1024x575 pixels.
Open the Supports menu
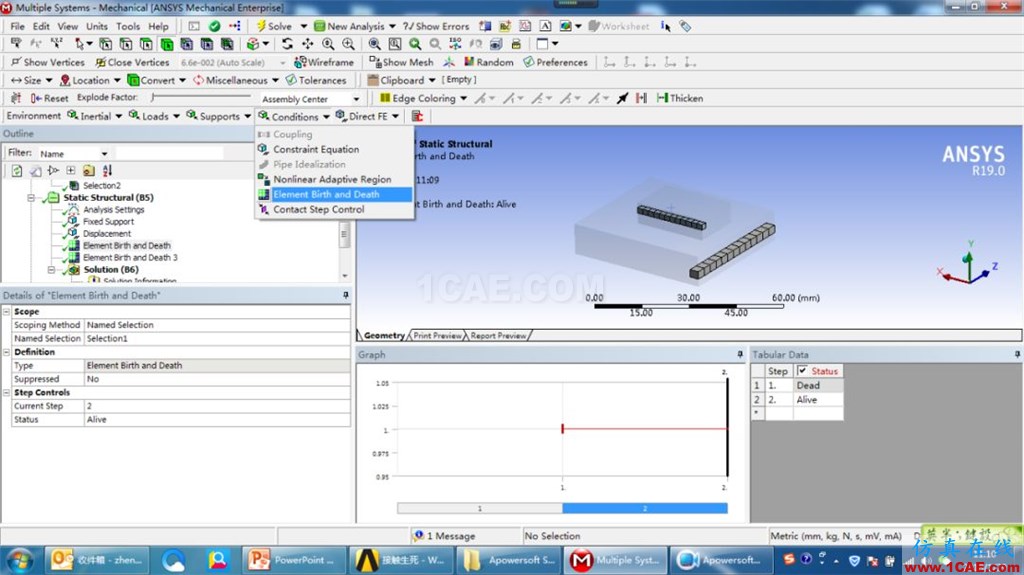(219, 116)
